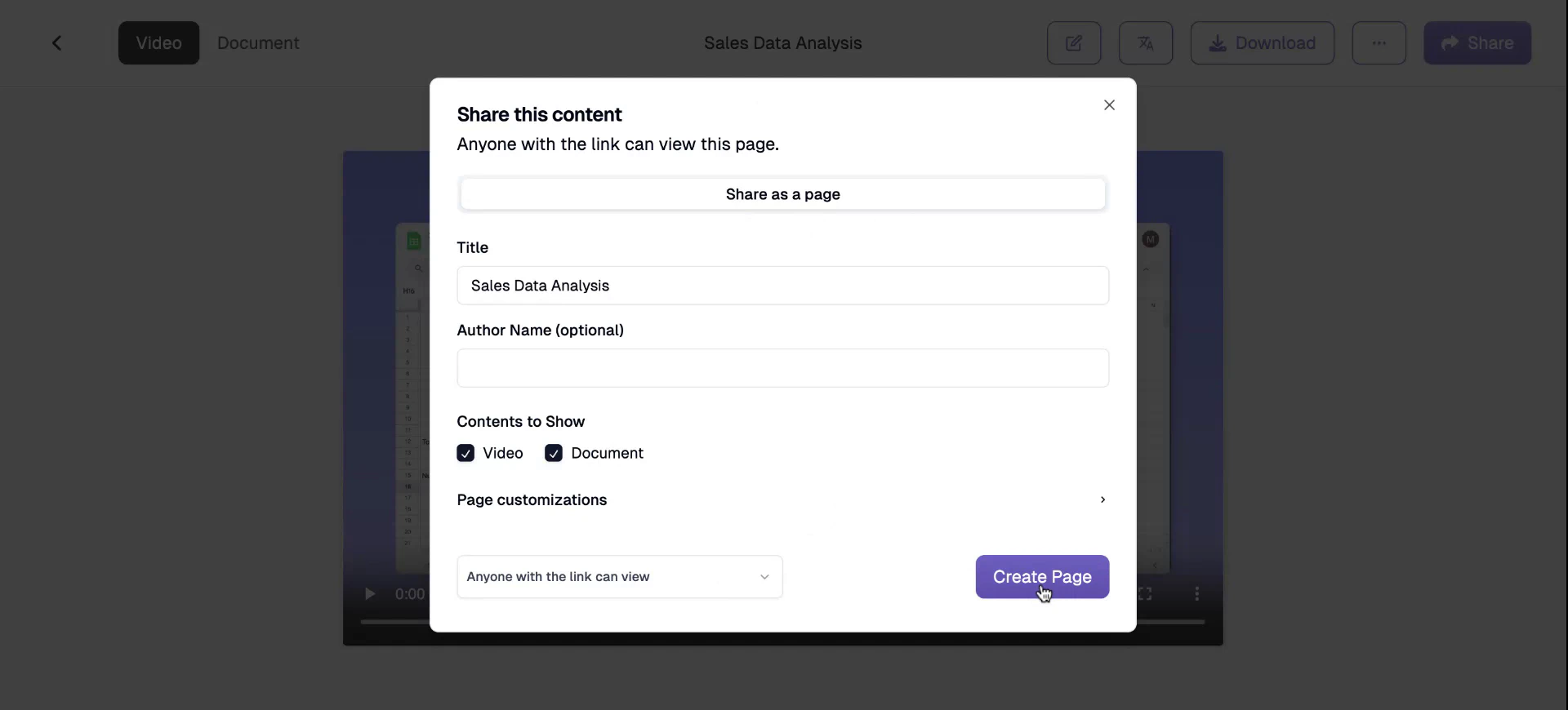This screenshot has width=1568, height=710.
Task: Open translation options via the language icon
Action: (x=1145, y=42)
